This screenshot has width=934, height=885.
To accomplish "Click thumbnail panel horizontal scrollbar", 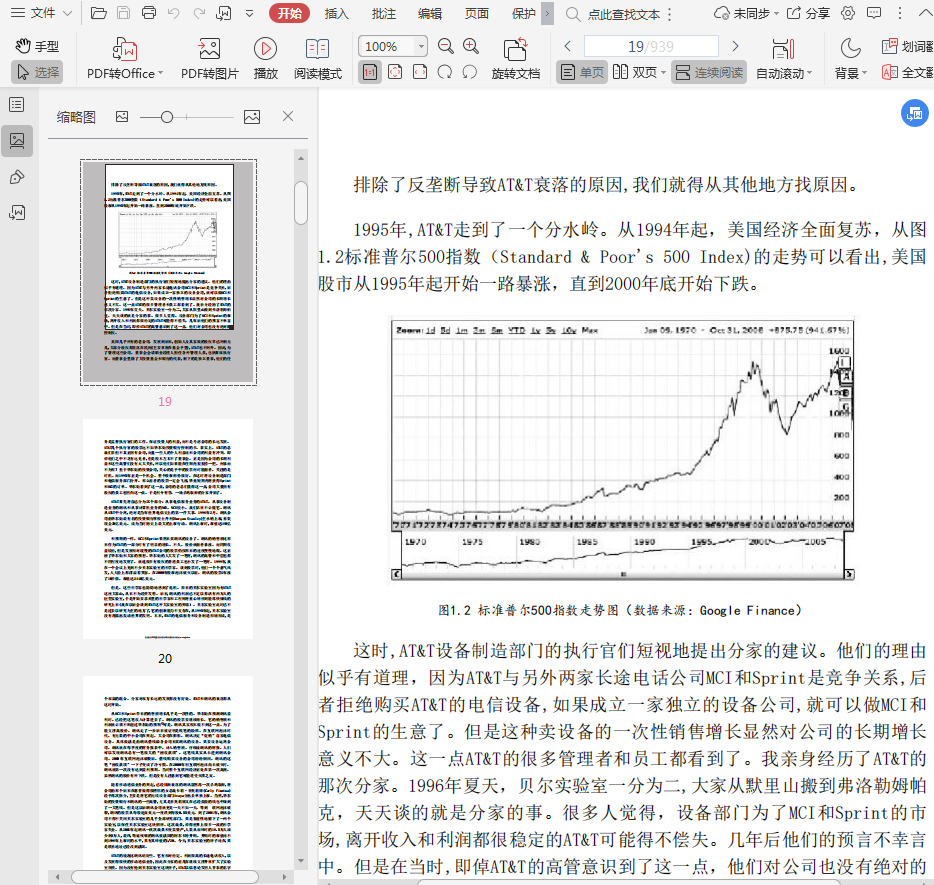I will click(x=165, y=877).
